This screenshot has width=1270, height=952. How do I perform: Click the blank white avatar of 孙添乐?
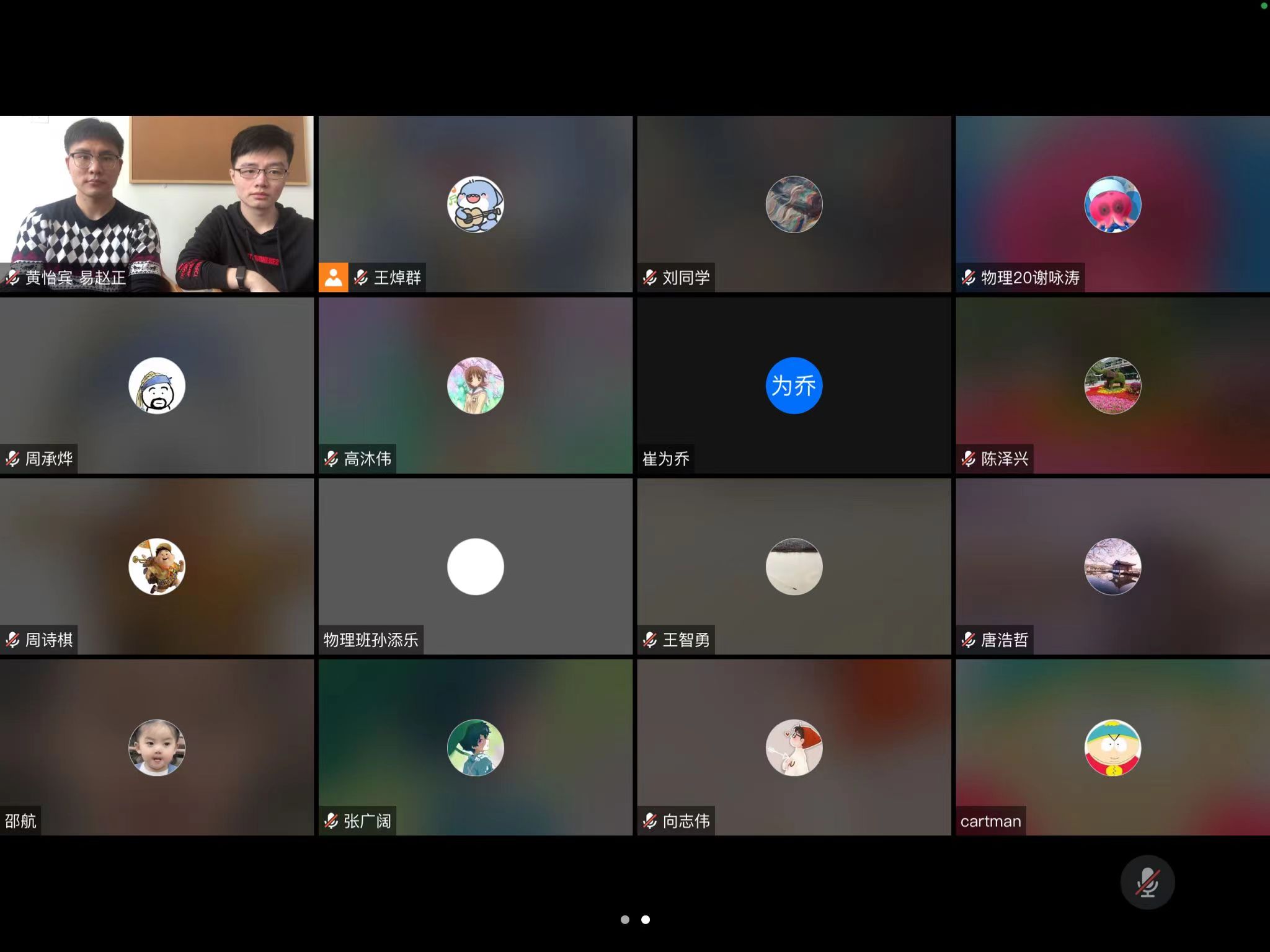pyautogui.click(x=476, y=566)
